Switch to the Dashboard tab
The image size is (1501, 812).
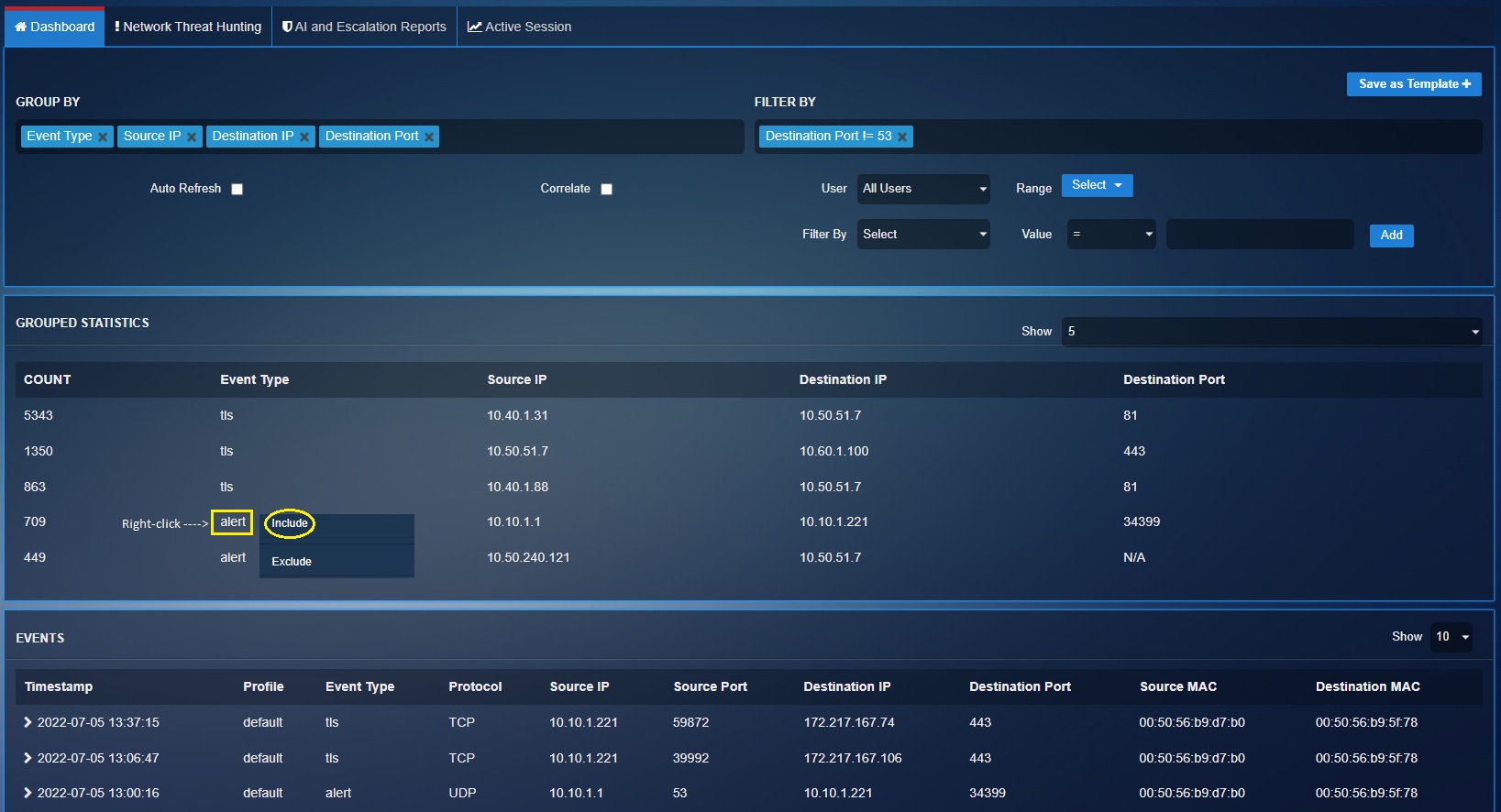click(x=55, y=27)
